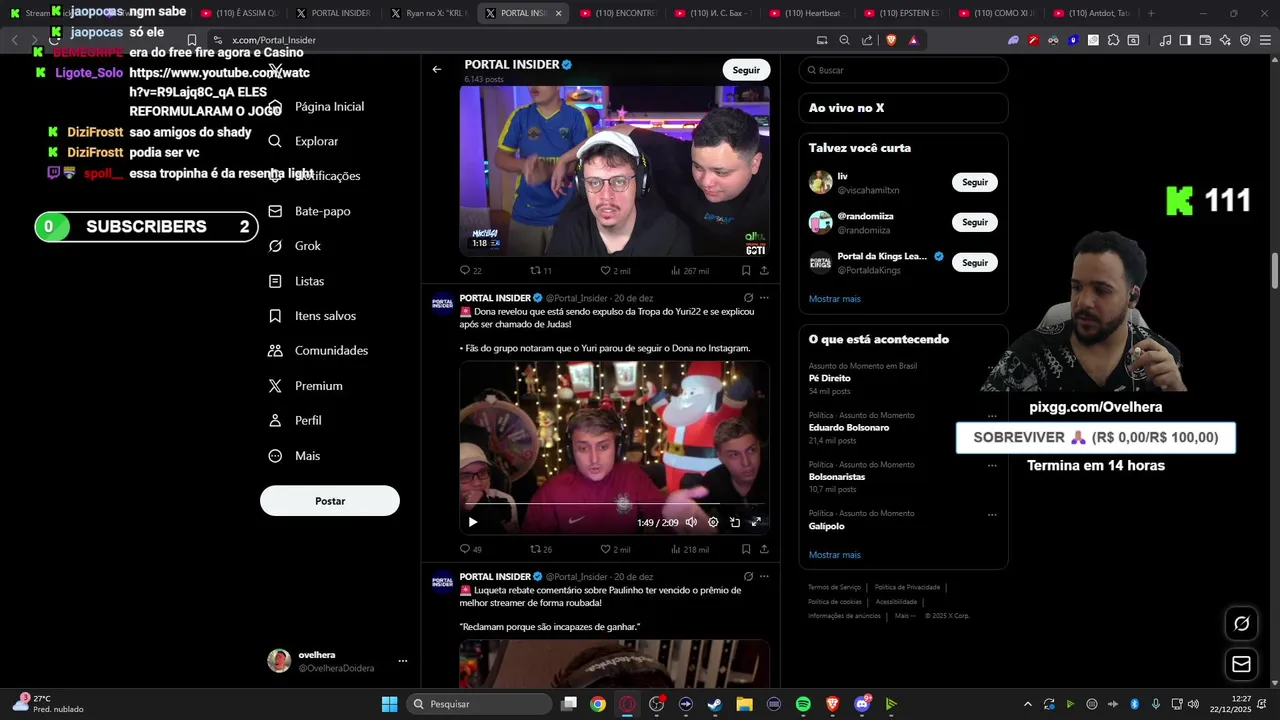This screenshot has height=720, width=1280.
Task: Open more options for the Eduardo Bolsonaro trend
Action: (x=992, y=416)
